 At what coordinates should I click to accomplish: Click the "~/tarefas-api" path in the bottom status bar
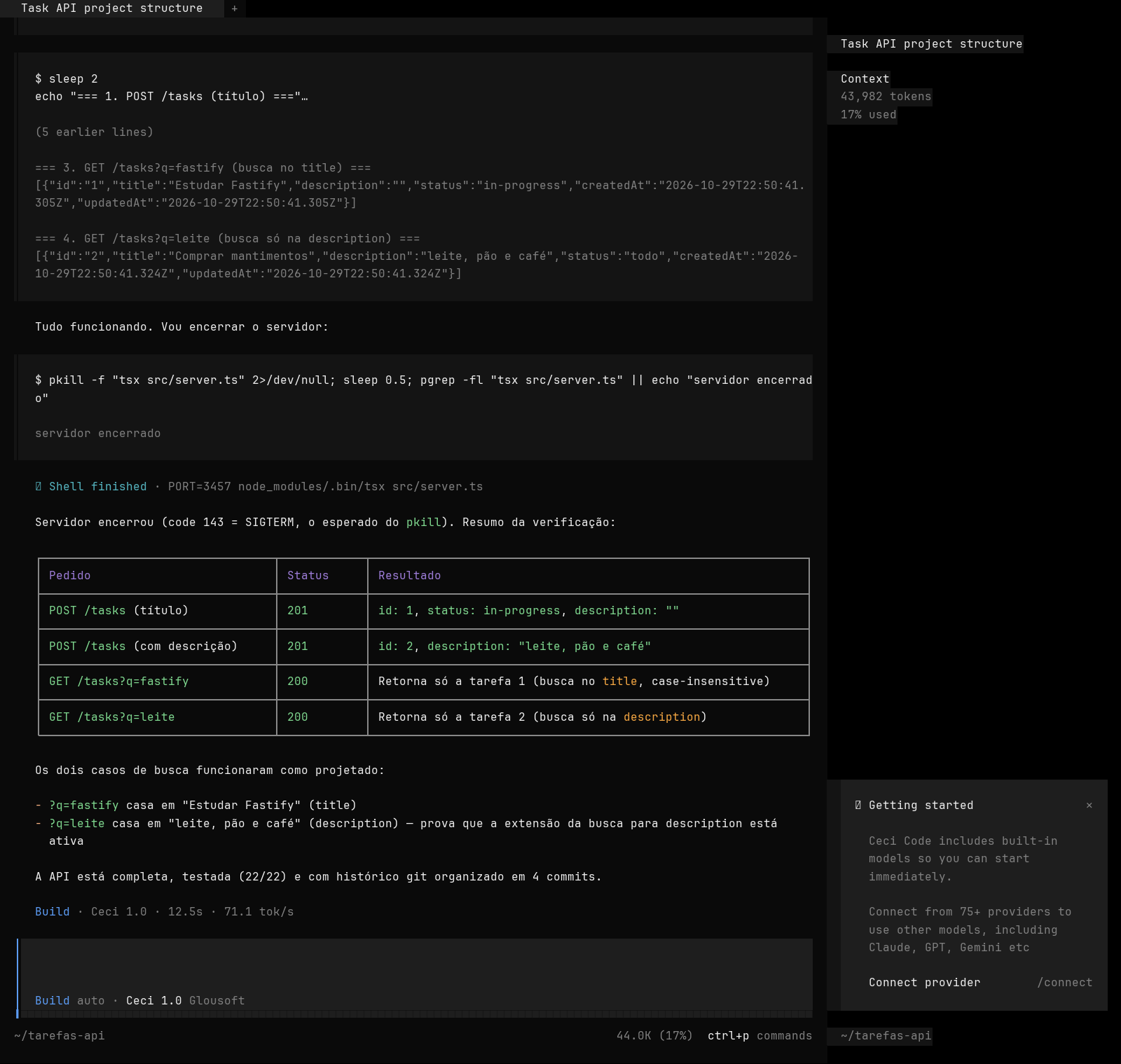click(59, 1036)
